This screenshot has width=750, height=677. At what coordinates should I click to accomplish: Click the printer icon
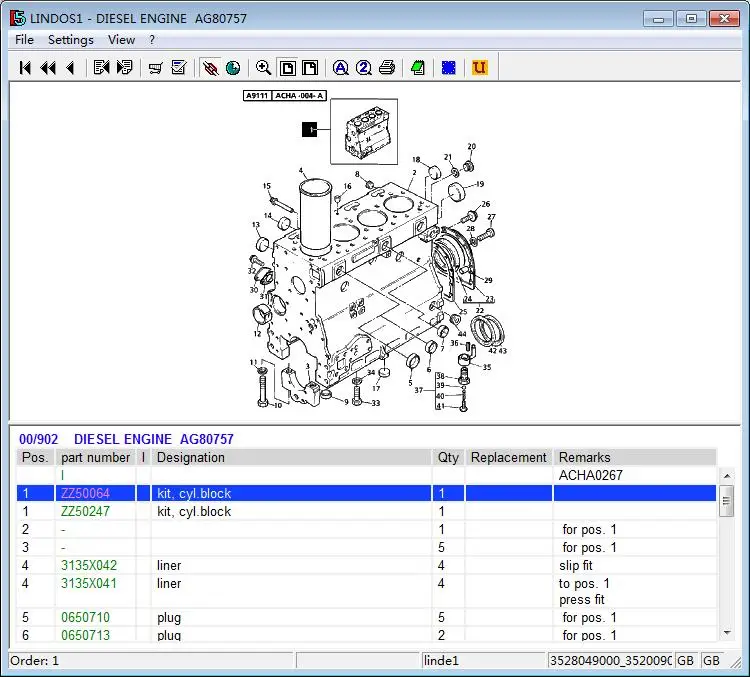click(387, 68)
